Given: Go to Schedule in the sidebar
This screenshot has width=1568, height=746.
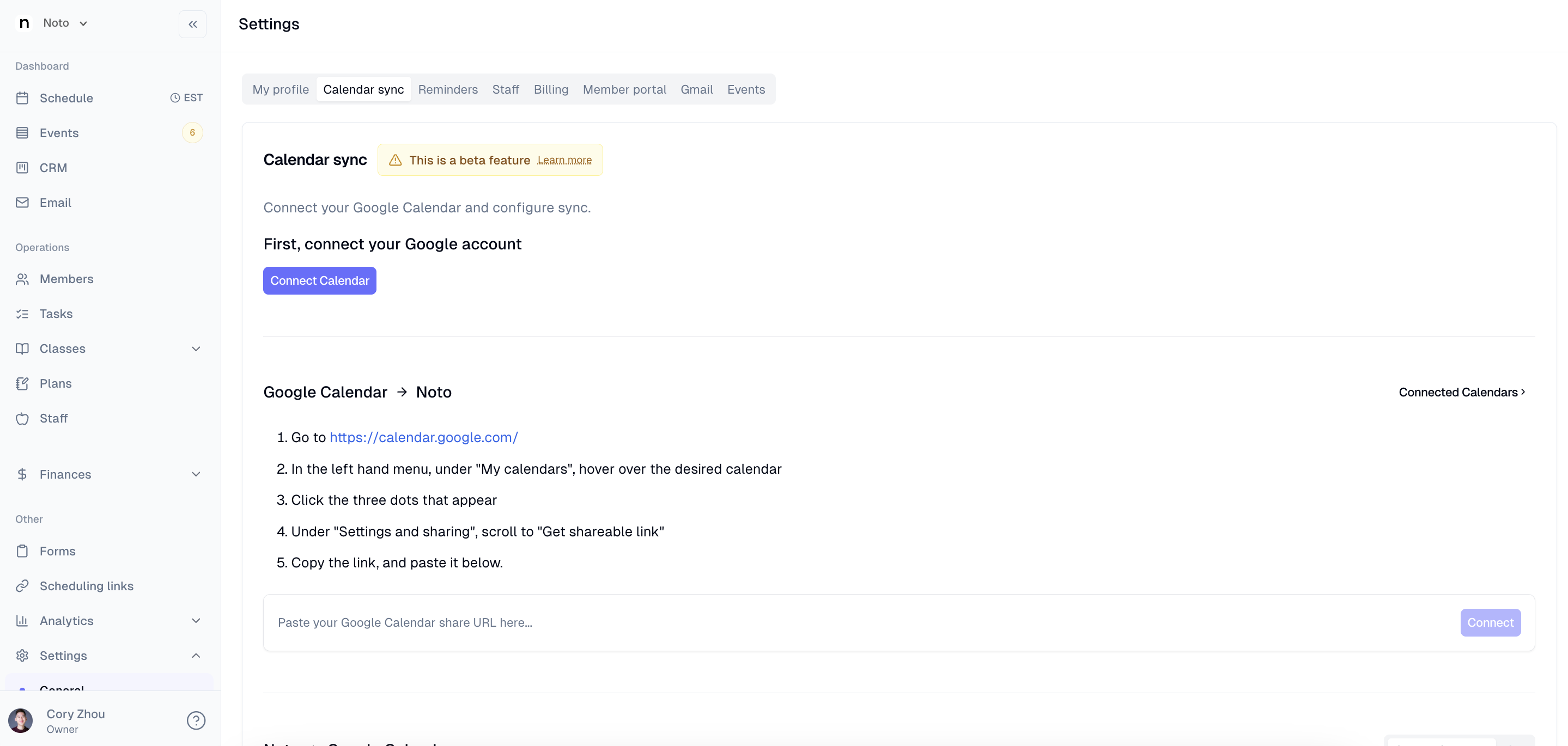Looking at the screenshot, I should 66,98.
